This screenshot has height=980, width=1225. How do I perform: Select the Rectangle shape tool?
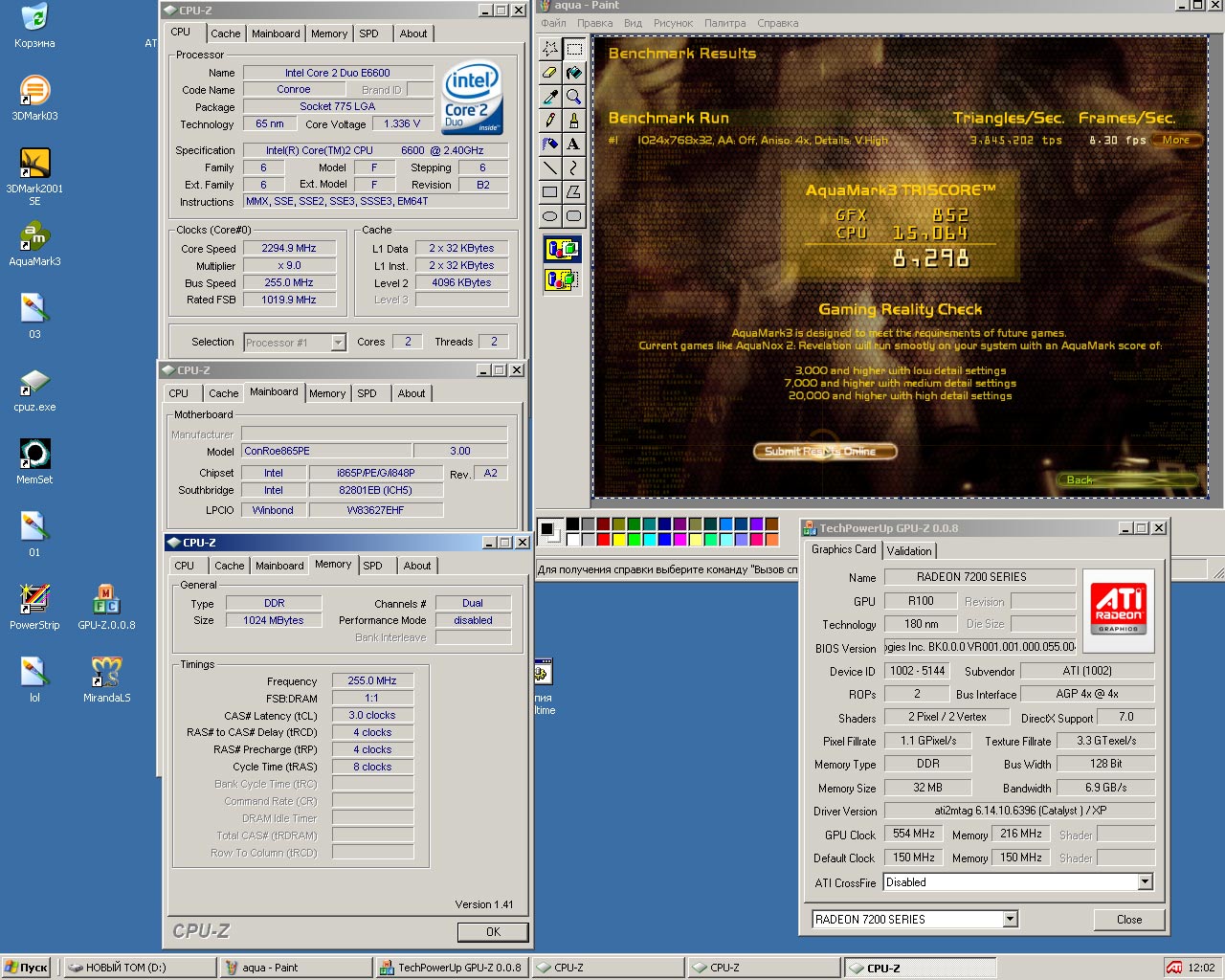tap(550, 191)
